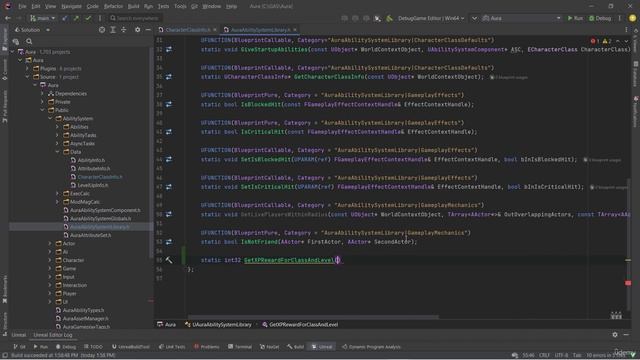The width and height of the screenshot is (640, 360).
Task: Click the magnifier search icon in Solution panel
Action: (29, 41)
